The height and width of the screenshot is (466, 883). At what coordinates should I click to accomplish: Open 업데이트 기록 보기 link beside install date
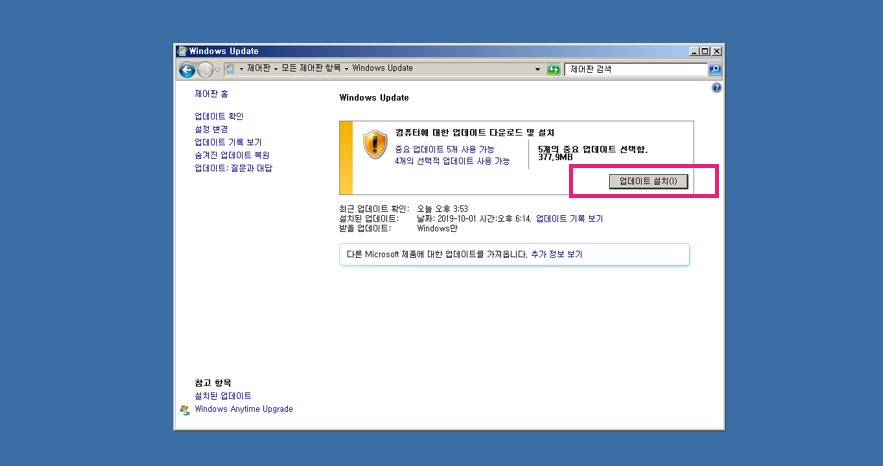click(569, 219)
